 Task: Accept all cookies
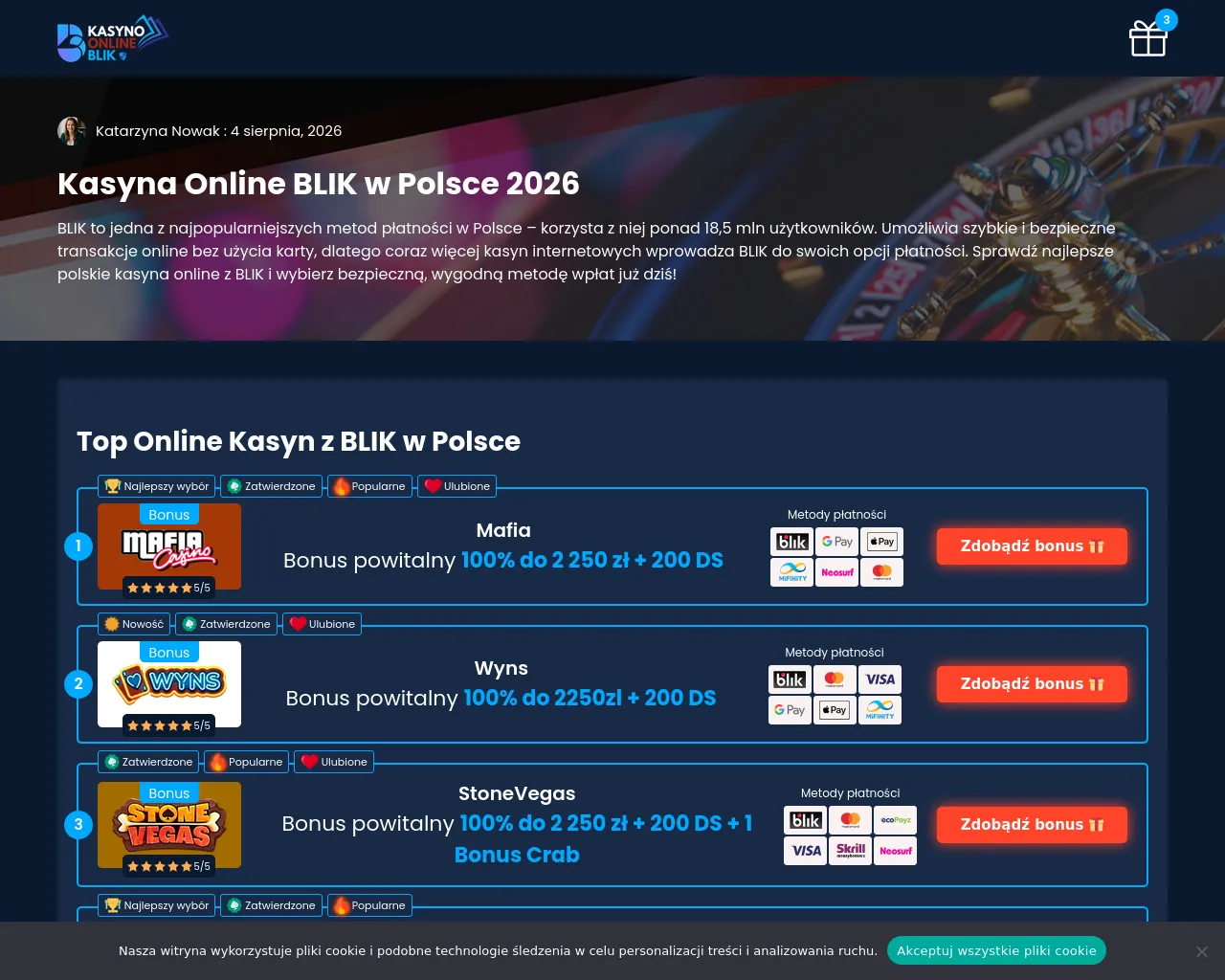pos(996,950)
